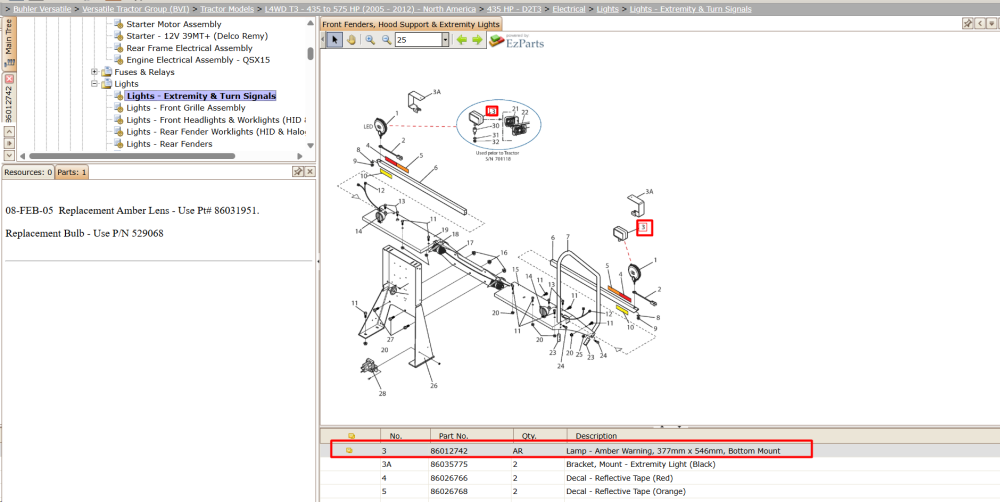Click the small arrow left of the pointer tool
The height and width of the screenshot is (502, 1000).
click(x=323, y=40)
